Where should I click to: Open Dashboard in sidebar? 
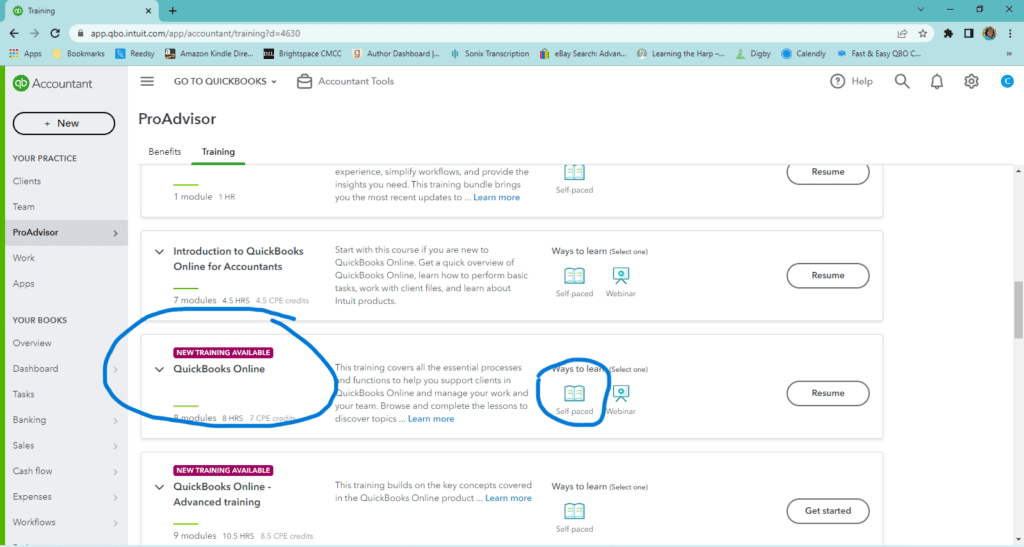click(x=35, y=369)
